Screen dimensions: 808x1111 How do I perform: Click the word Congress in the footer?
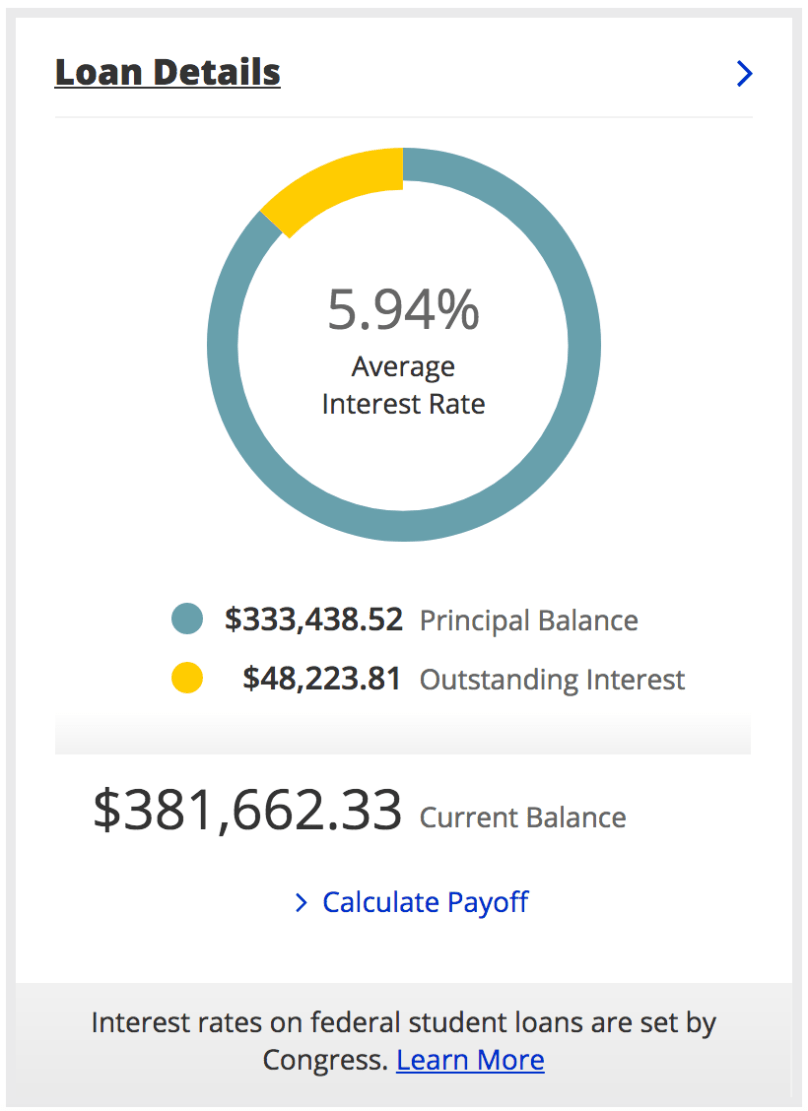point(324,1060)
